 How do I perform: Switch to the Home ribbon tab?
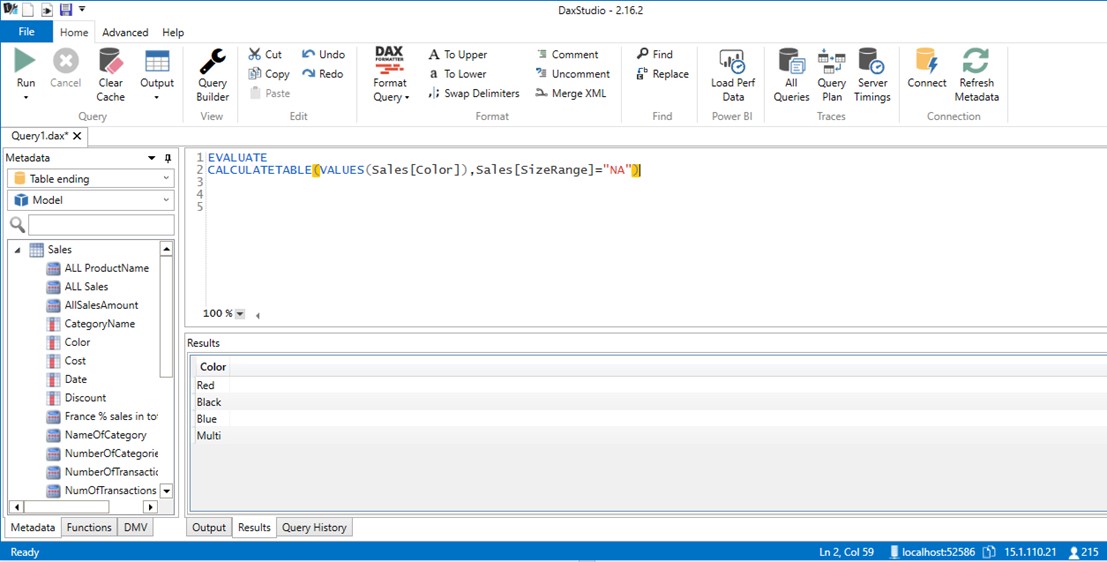coord(74,32)
